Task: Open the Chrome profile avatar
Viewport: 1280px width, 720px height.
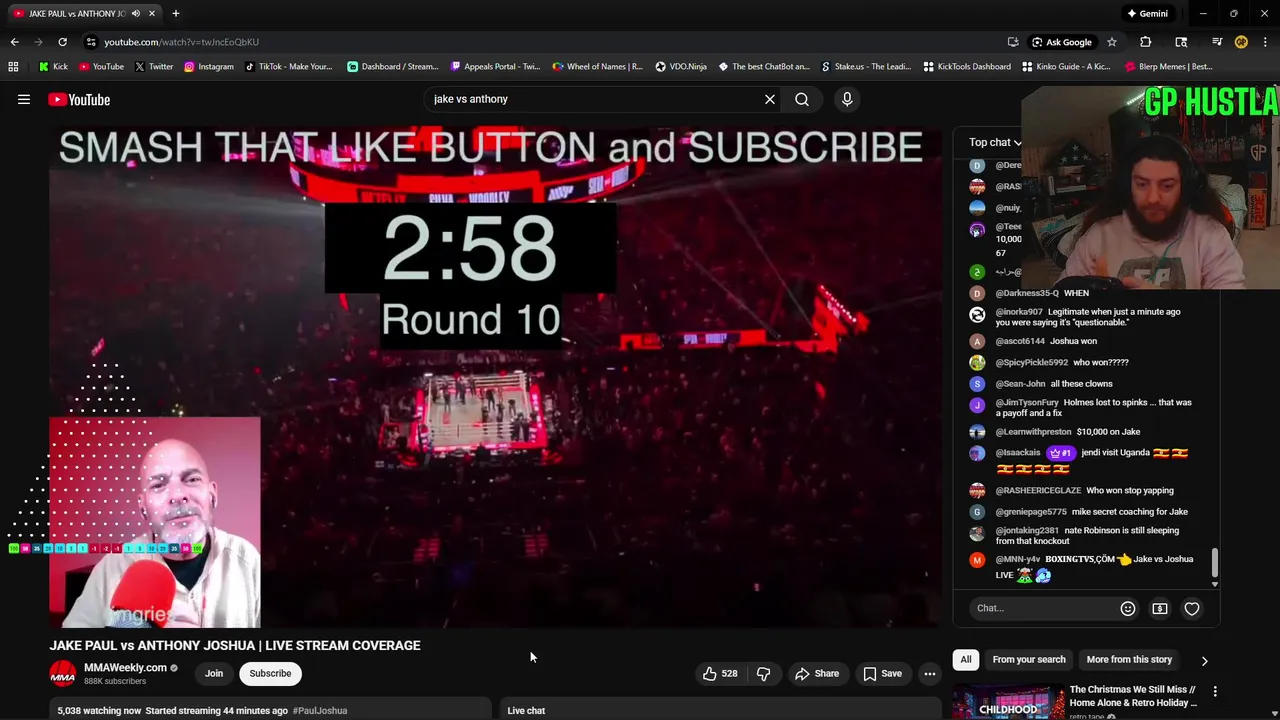Action: [1241, 42]
